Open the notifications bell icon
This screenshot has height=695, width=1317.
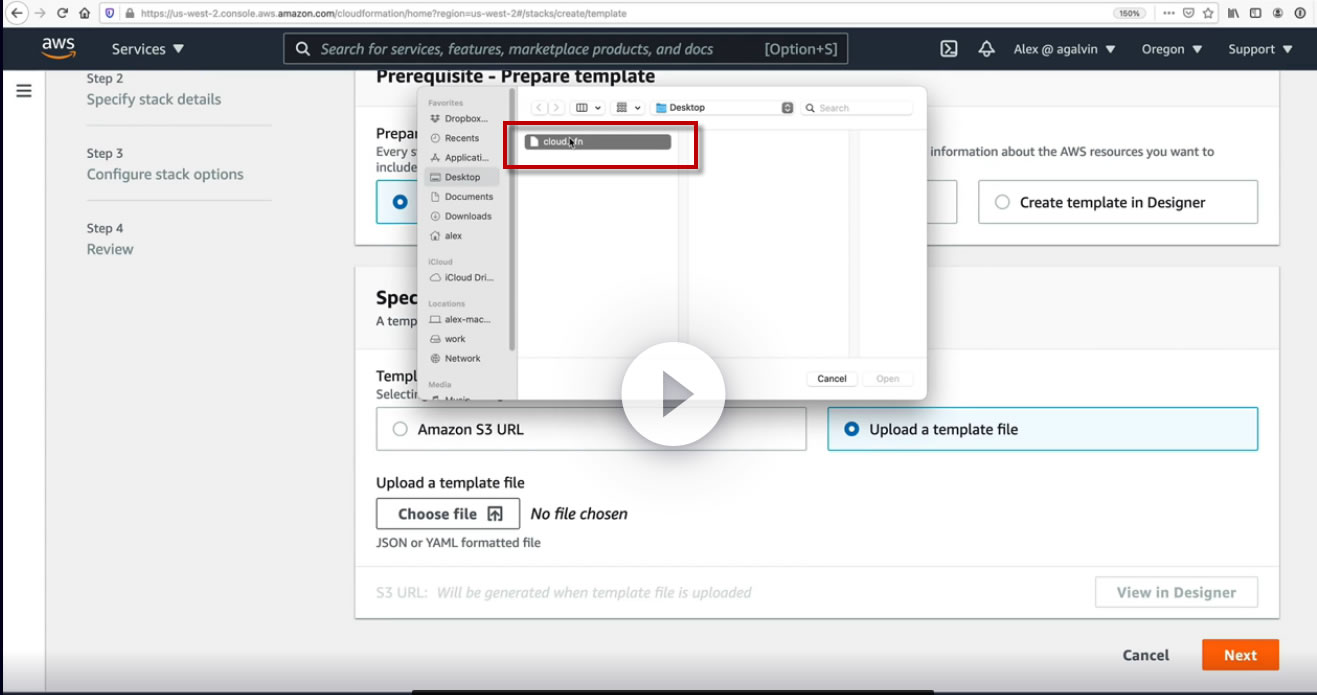pyautogui.click(x=987, y=49)
